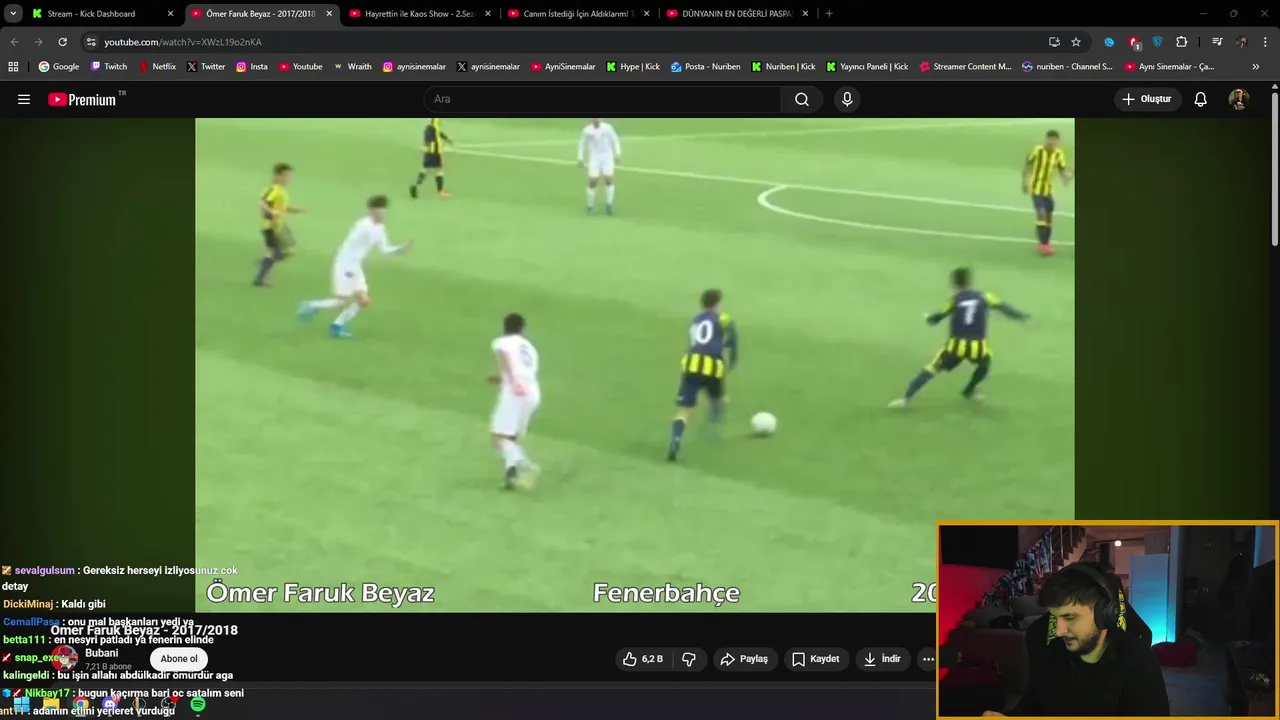Viewport: 1280px width, 720px height.
Task: Open the Yayıncı Paneli | Kick bookmark
Action: tap(867, 67)
